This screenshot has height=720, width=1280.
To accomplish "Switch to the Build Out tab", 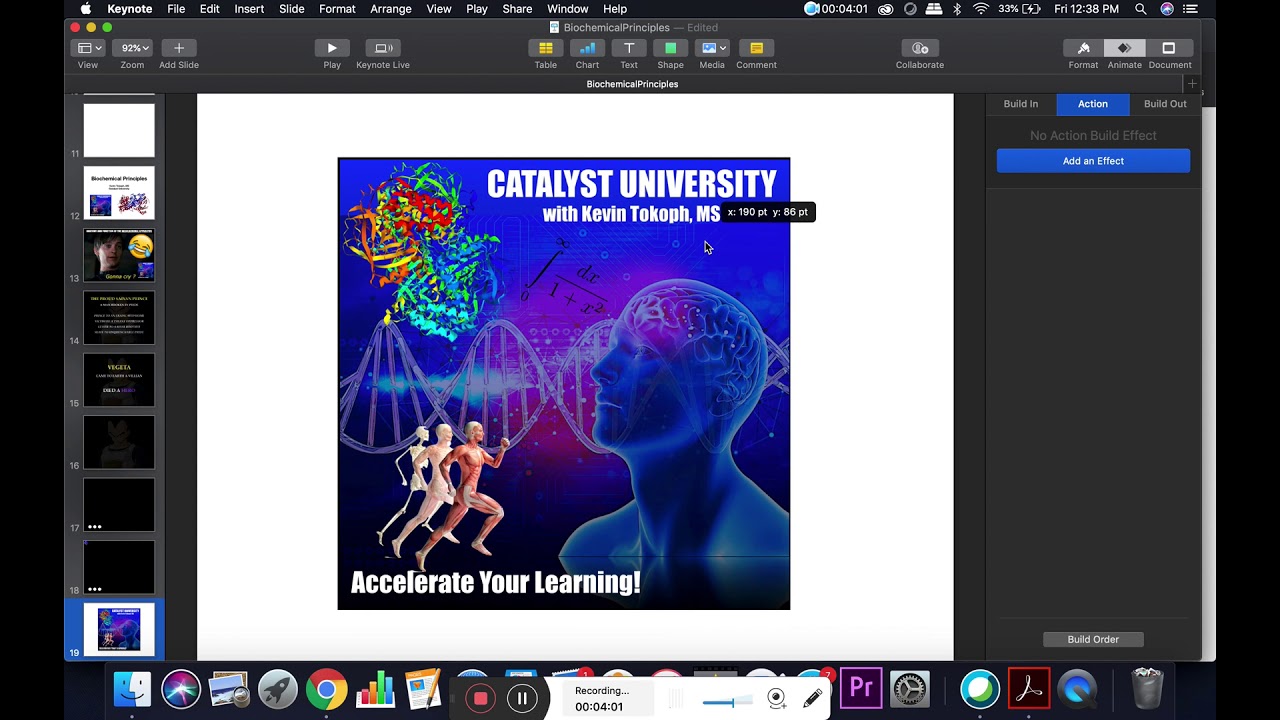I will [x=1165, y=104].
